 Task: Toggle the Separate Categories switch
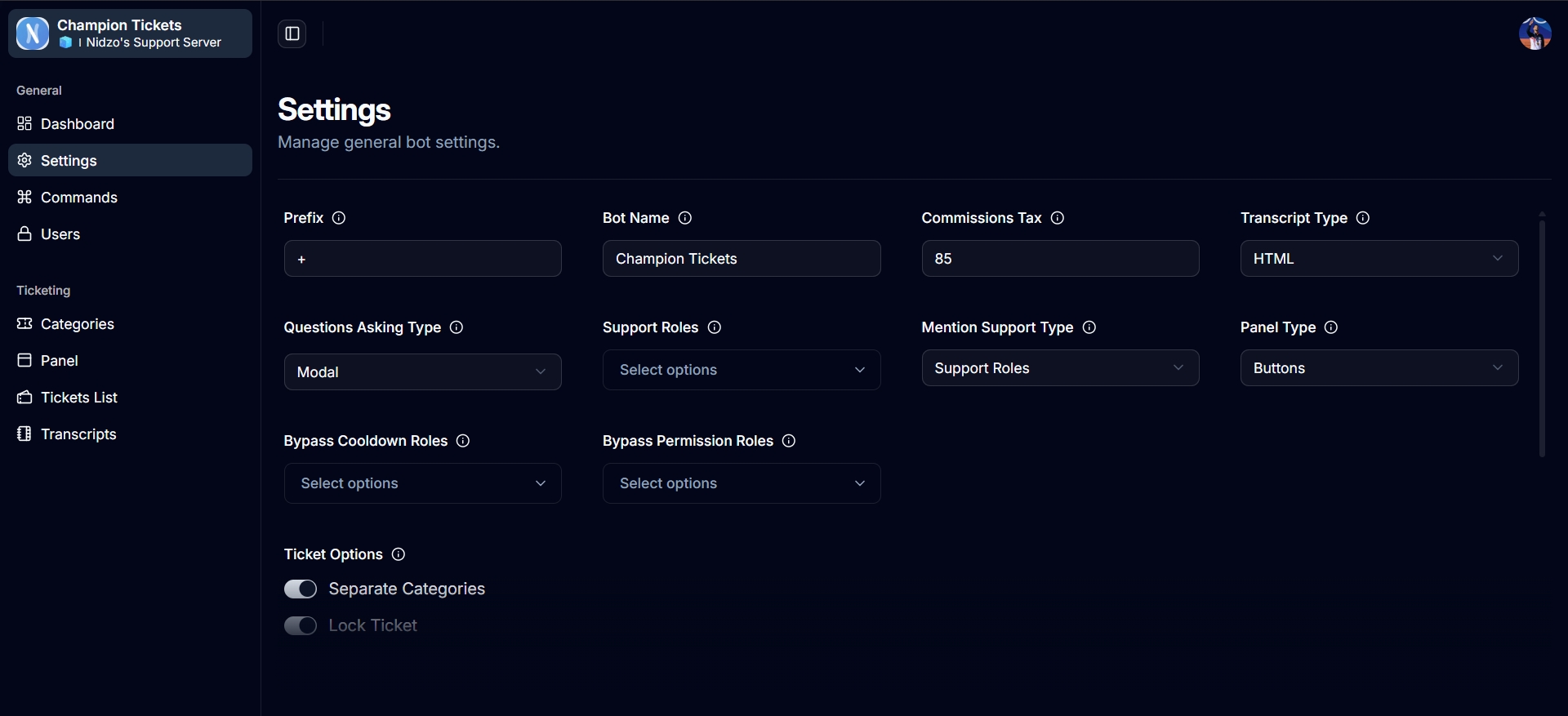click(301, 589)
